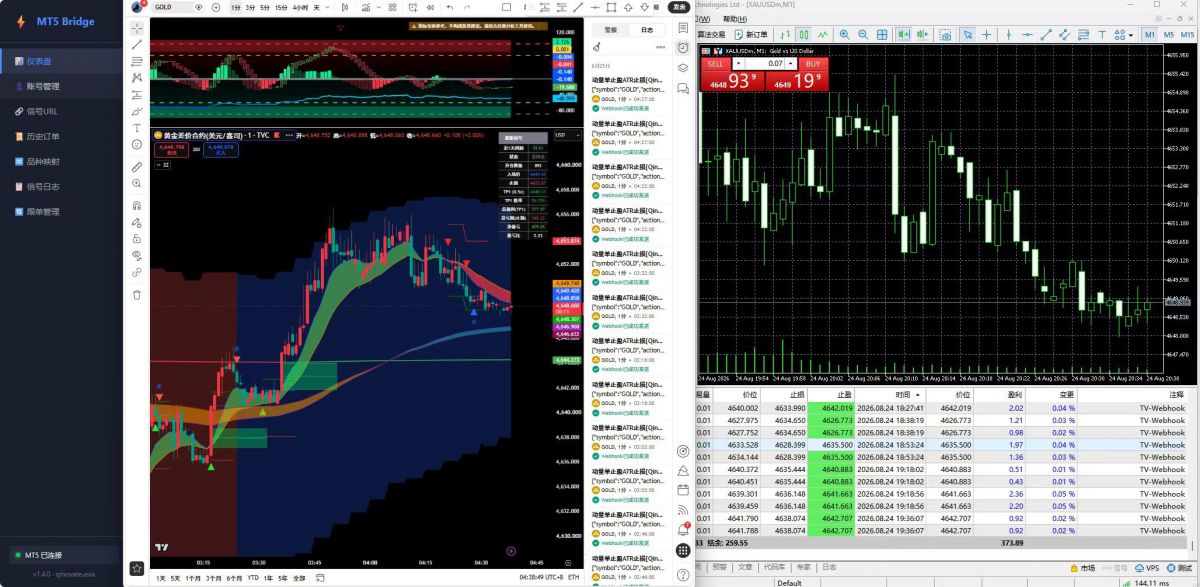1200x587 pixels.
Task: Click the VPS status item in MT5
Action: coord(1147,568)
